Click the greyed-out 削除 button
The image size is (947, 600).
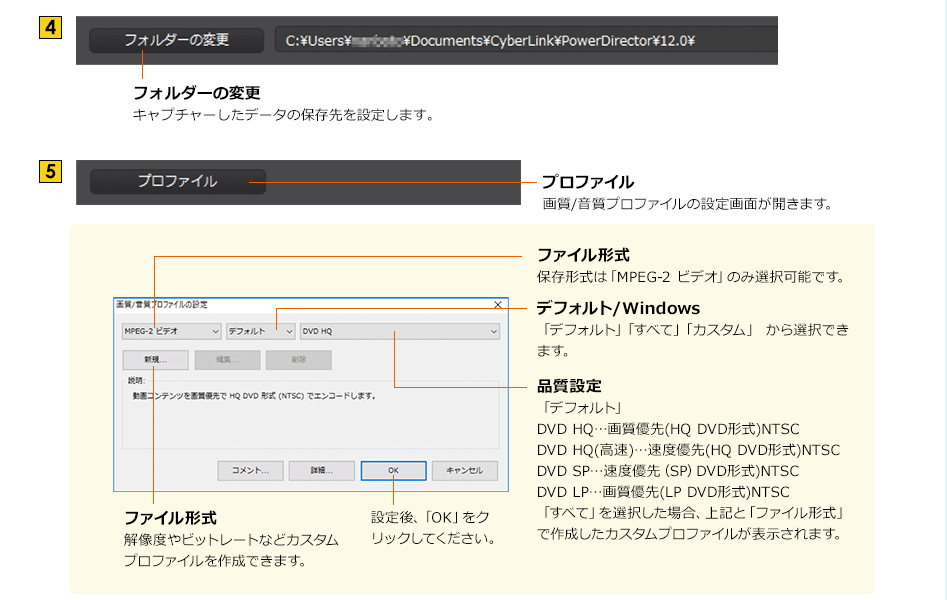coord(298,360)
